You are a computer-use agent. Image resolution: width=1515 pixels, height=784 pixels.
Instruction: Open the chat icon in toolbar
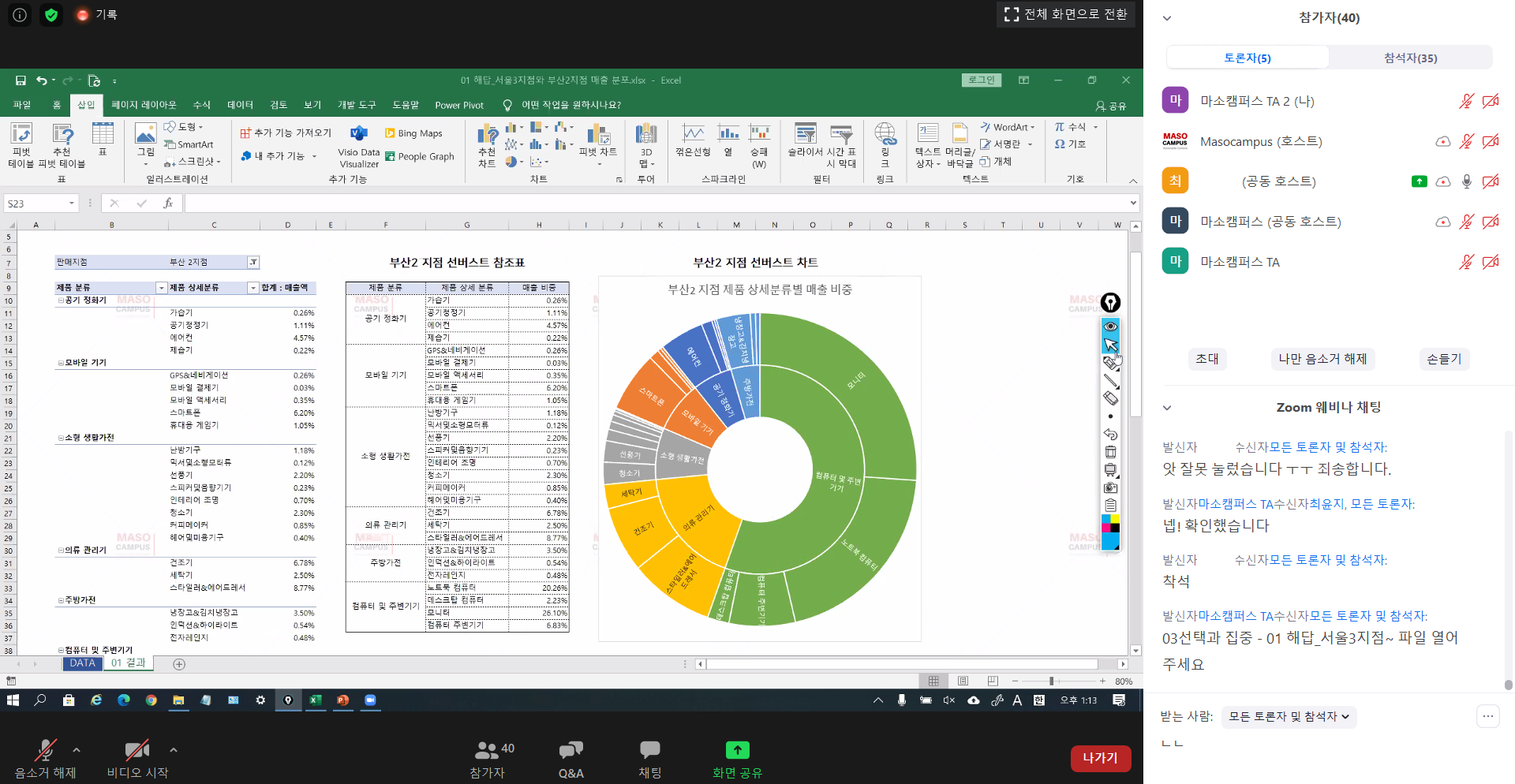point(649,759)
